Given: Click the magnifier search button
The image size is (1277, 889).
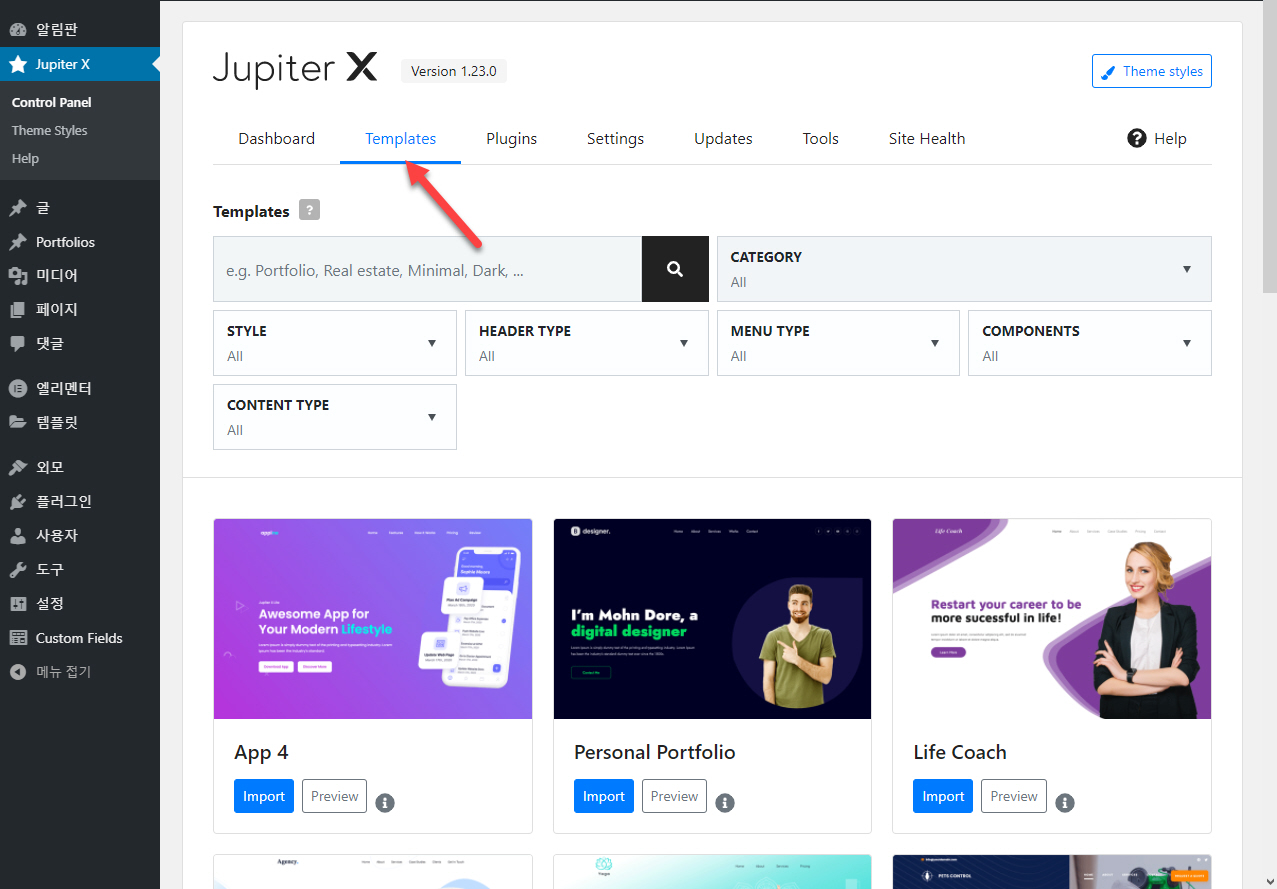Looking at the screenshot, I should point(675,269).
